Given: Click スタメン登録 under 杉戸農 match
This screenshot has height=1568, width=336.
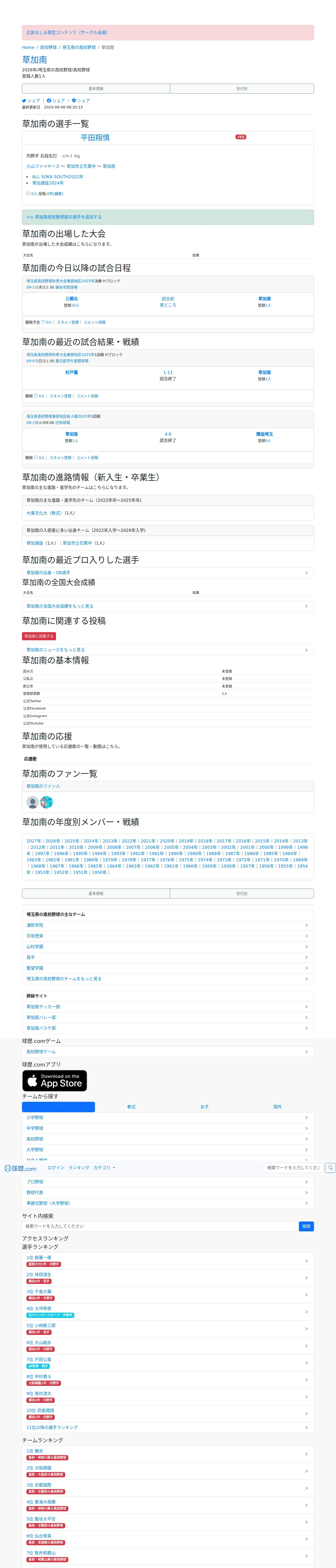Looking at the screenshot, I should click(60, 396).
